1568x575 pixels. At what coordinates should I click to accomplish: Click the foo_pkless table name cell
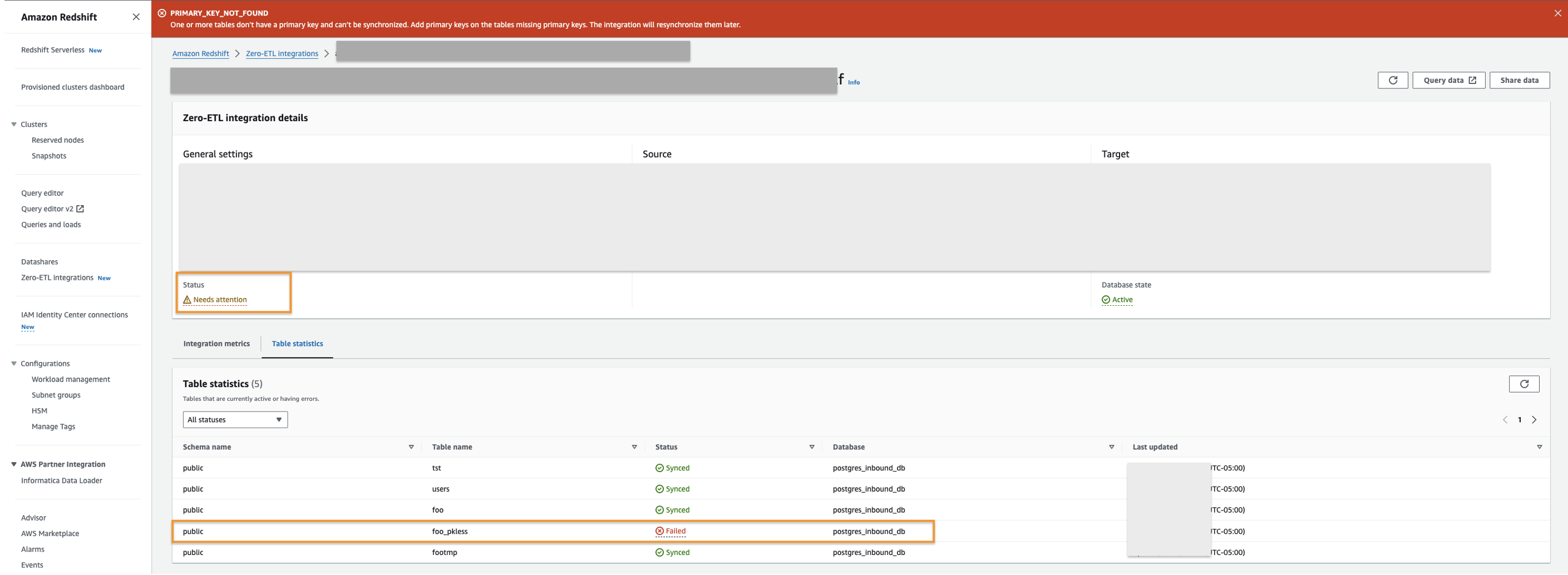pyautogui.click(x=450, y=532)
